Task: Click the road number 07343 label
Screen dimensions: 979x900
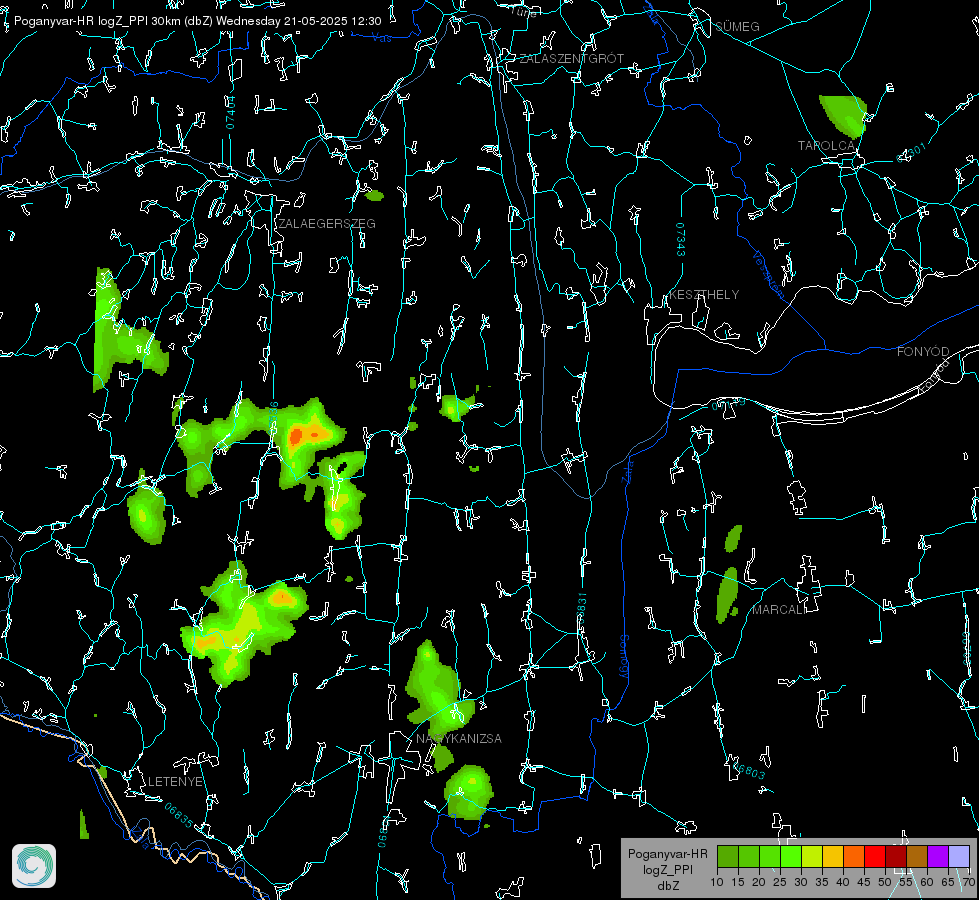Action: (x=681, y=239)
